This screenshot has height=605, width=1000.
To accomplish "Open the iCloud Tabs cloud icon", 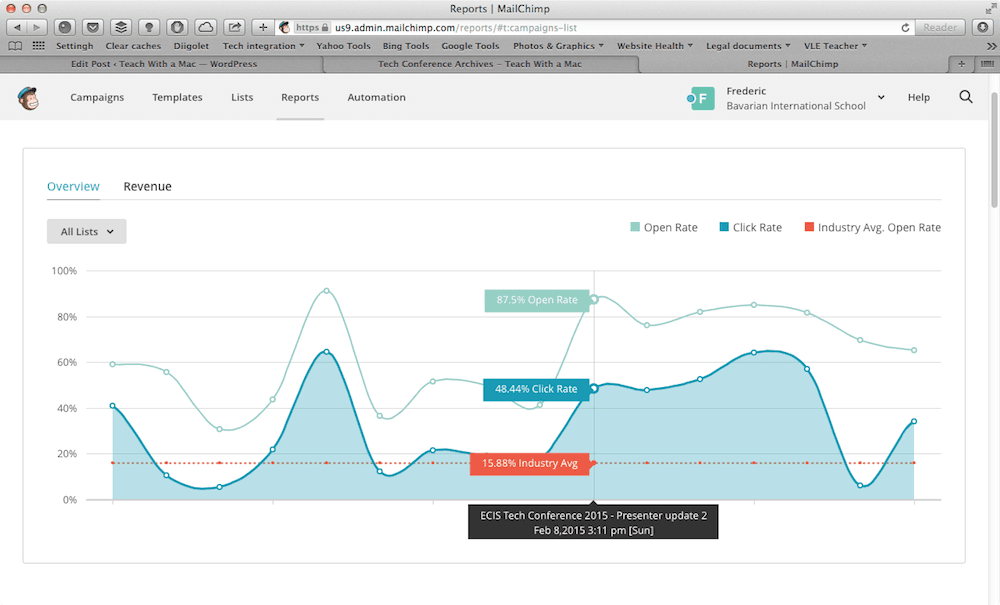I will (x=205, y=27).
